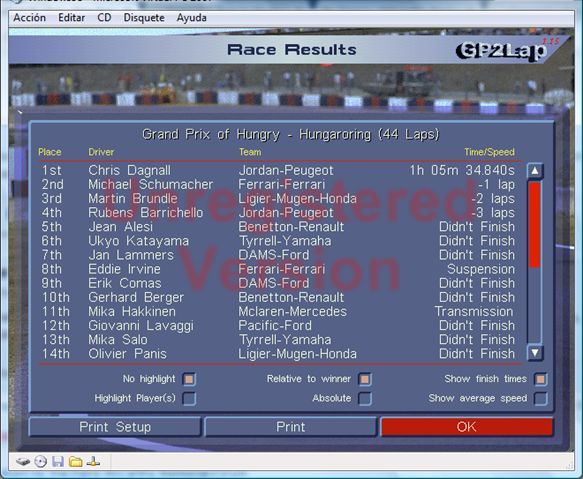
Task: Open the Editar menu
Action: (71, 18)
